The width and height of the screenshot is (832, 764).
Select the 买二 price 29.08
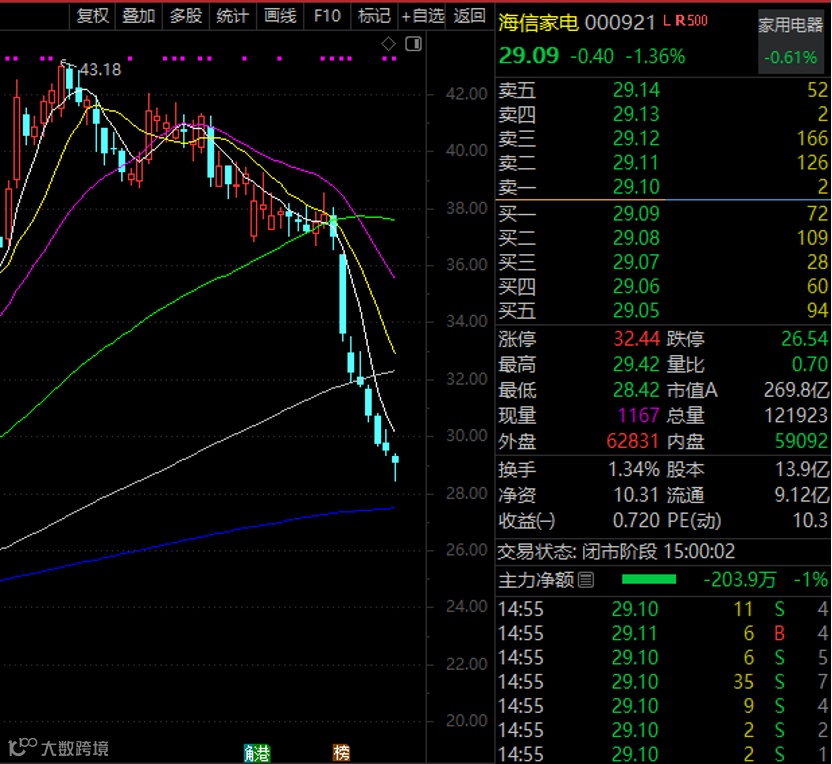[x=636, y=238]
